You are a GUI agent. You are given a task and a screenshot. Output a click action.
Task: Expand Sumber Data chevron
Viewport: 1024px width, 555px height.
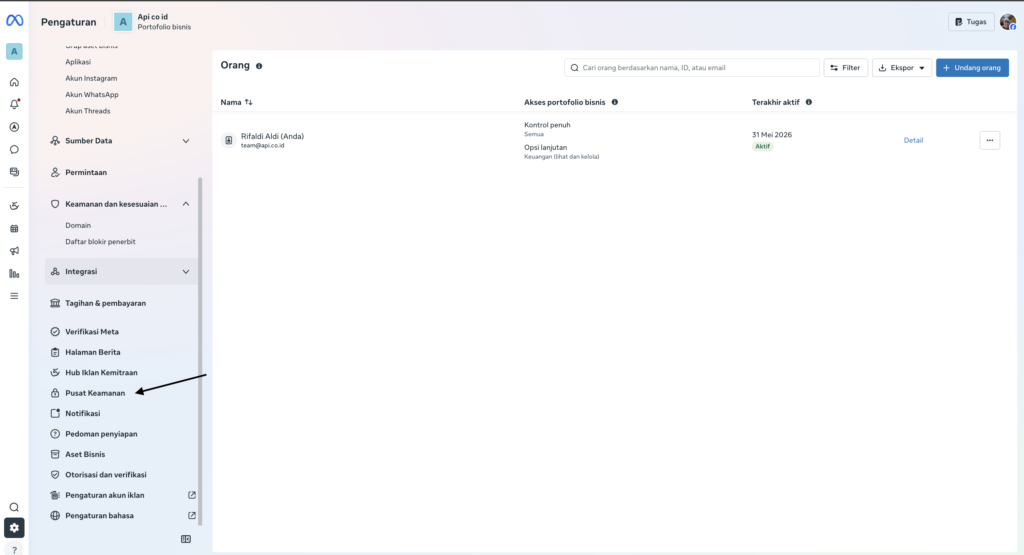[x=186, y=141]
